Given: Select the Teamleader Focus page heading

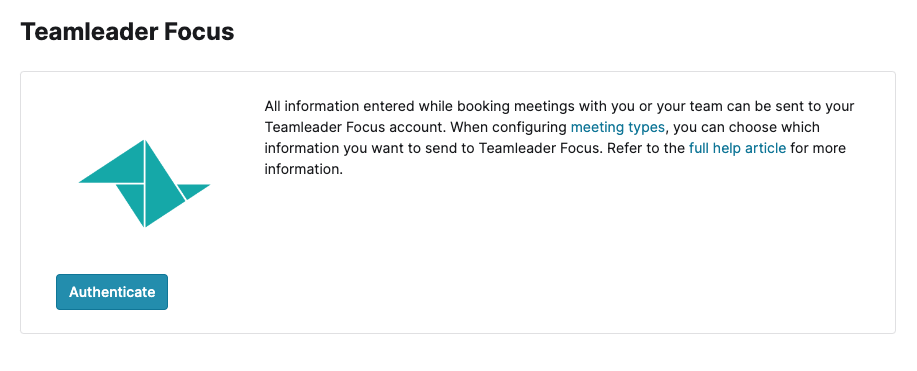Looking at the screenshot, I should 127,32.
